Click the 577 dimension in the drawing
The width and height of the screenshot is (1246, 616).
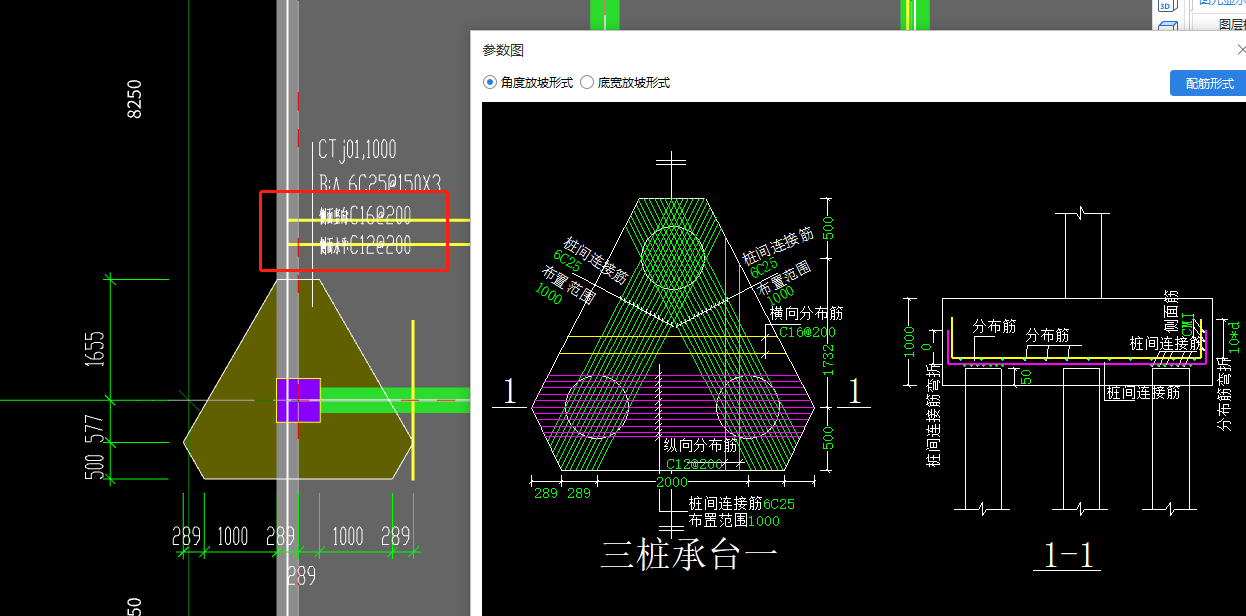click(95, 431)
